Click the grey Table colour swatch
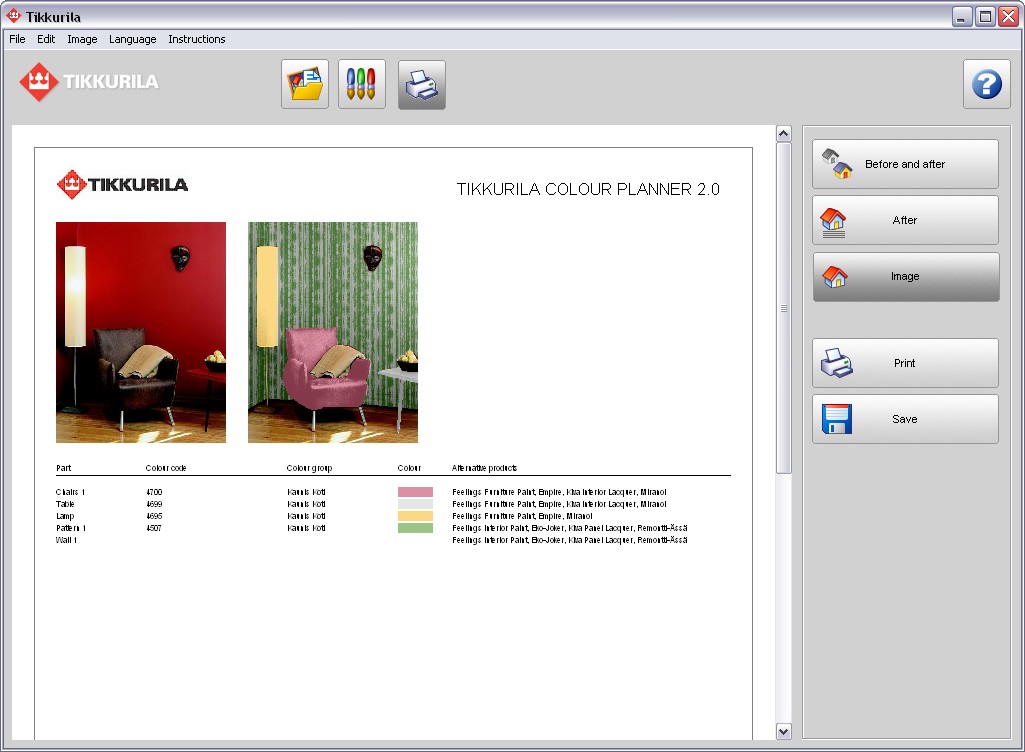 (415, 504)
